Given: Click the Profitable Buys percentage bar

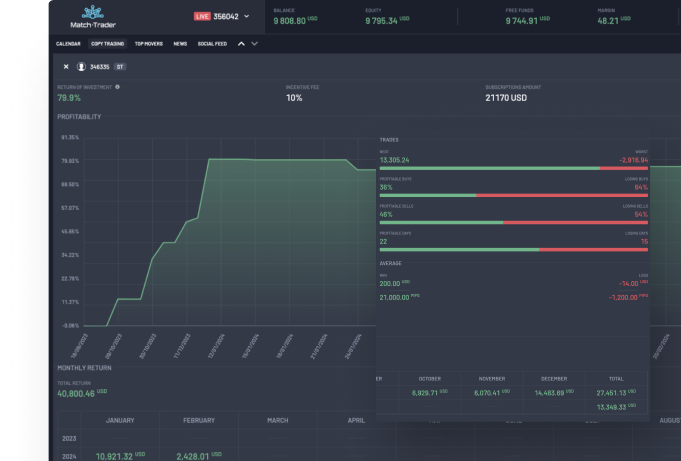Looking at the screenshot, I should click(x=514, y=195).
